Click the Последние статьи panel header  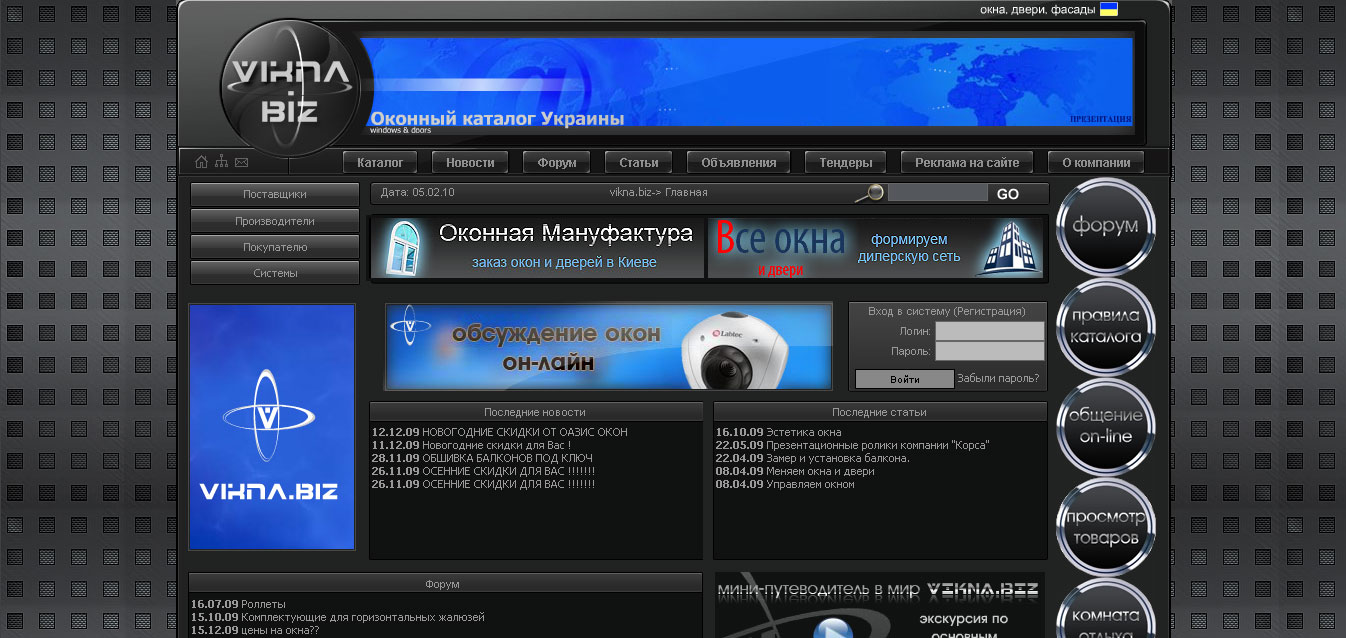(880, 412)
